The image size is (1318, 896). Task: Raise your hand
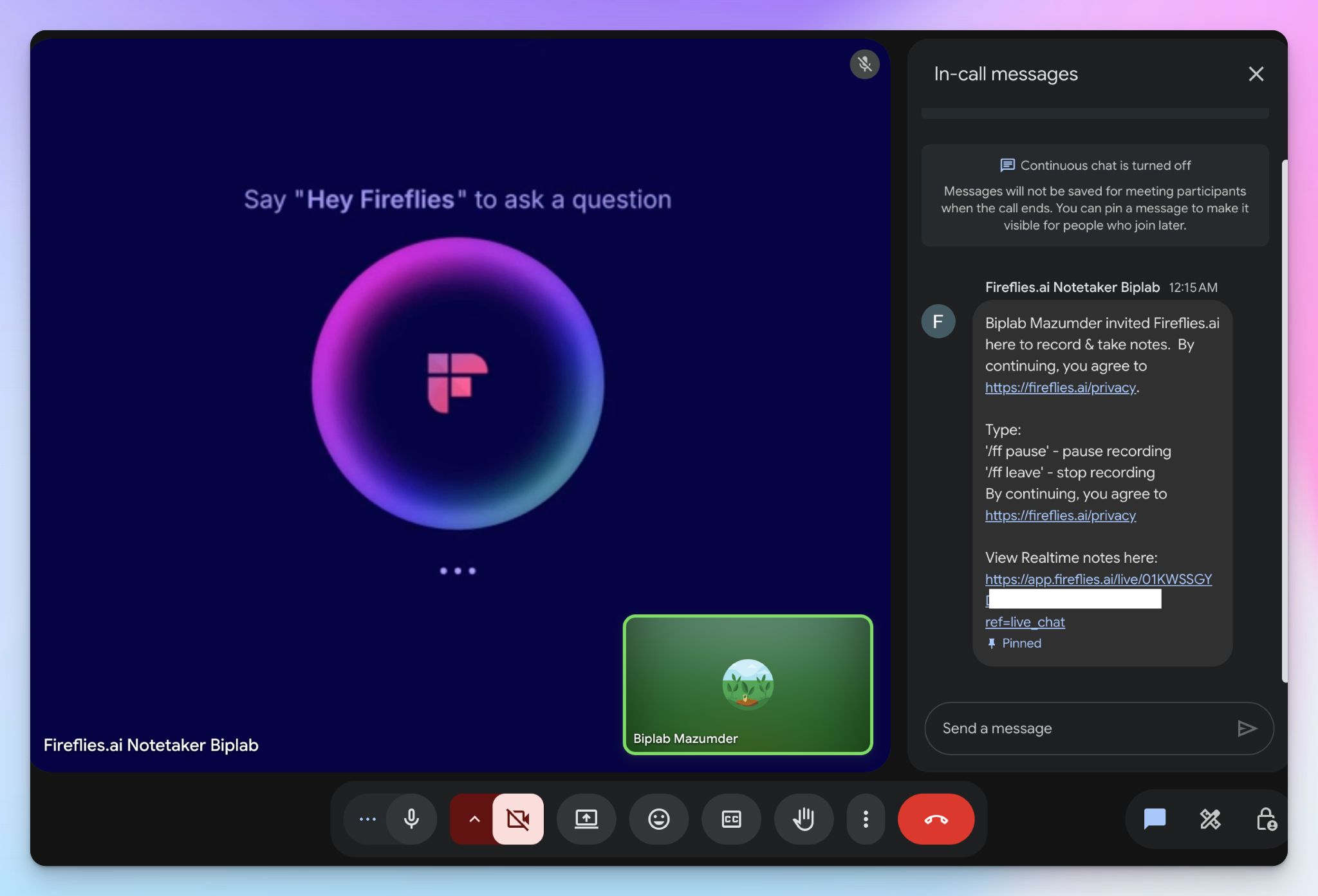[x=804, y=819]
